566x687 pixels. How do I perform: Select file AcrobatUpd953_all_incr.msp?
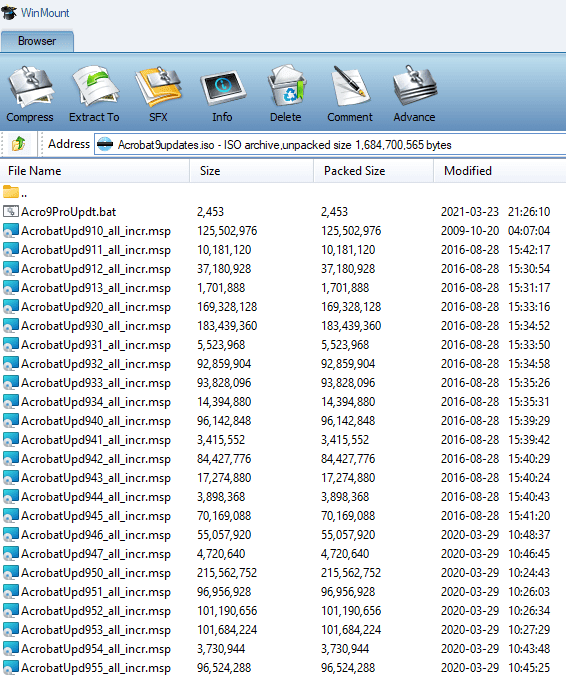tap(96, 630)
